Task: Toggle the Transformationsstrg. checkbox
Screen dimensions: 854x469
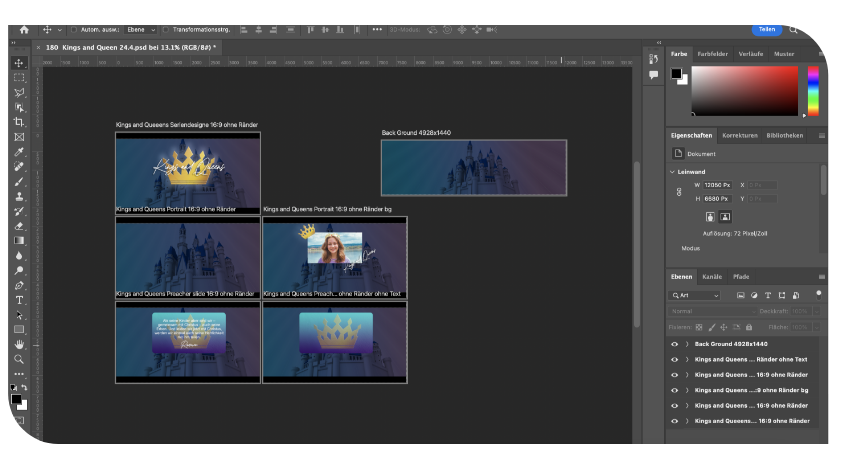Action: (165, 30)
